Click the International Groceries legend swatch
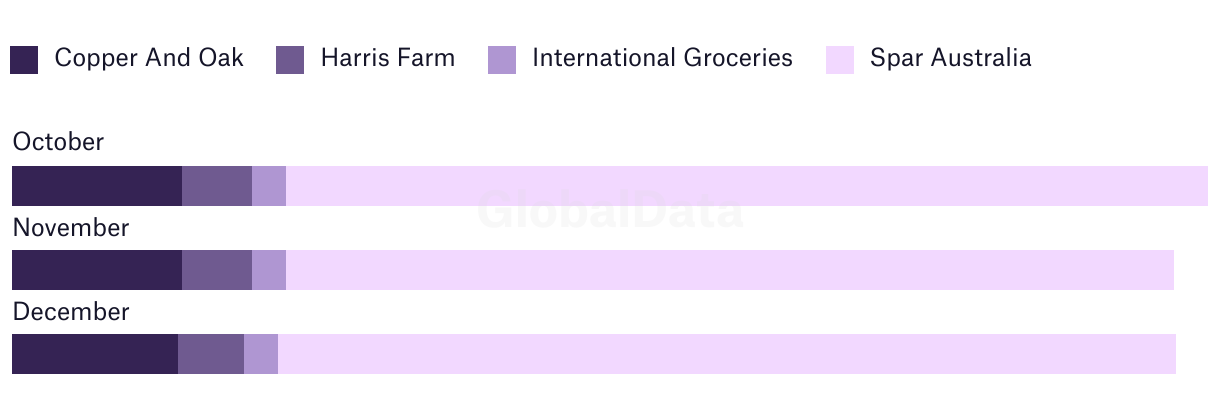Viewport: 1220px width, 418px height. coord(502,60)
